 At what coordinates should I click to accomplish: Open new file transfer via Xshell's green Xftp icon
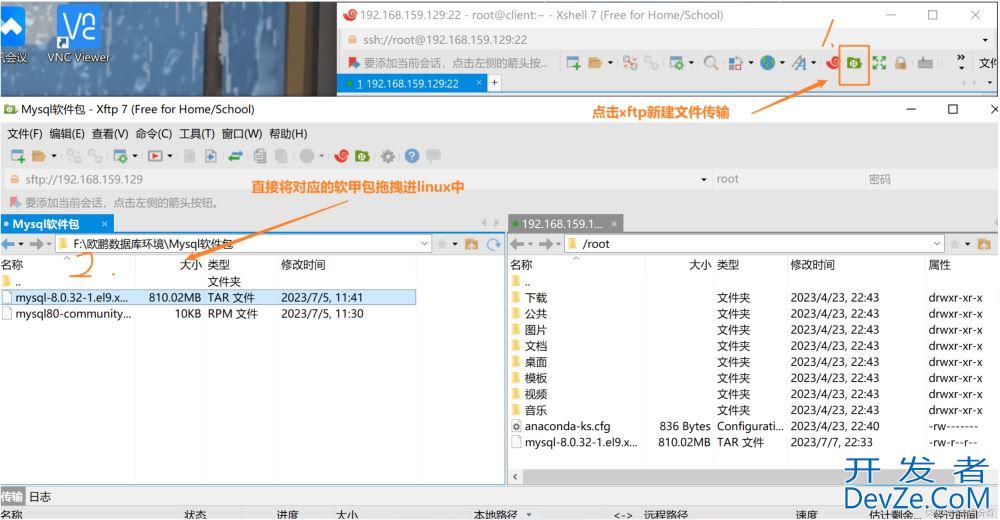click(x=854, y=63)
